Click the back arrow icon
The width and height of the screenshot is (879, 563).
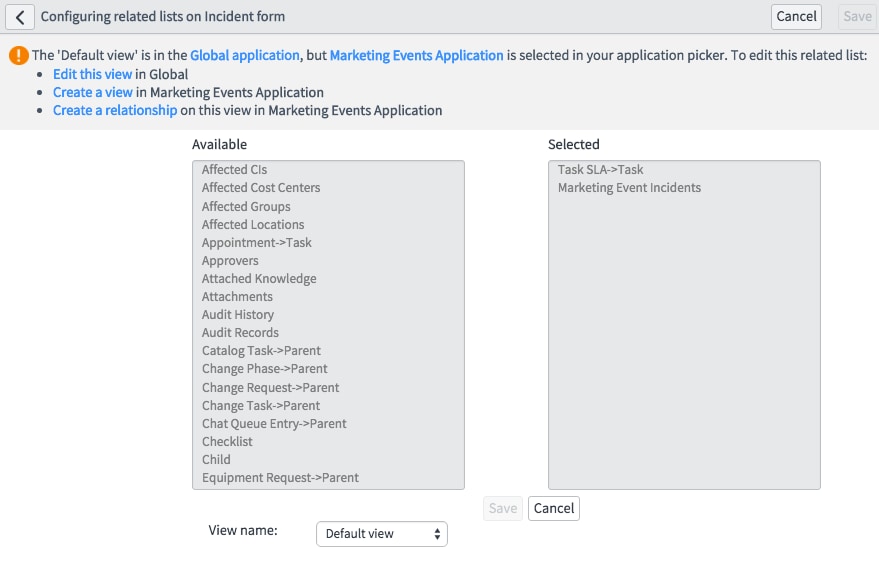(20, 17)
